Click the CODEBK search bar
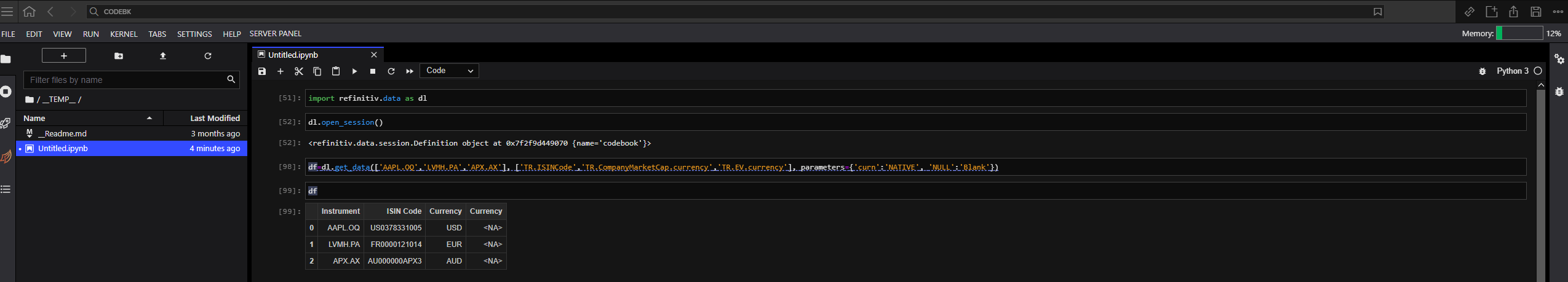 (x=735, y=12)
